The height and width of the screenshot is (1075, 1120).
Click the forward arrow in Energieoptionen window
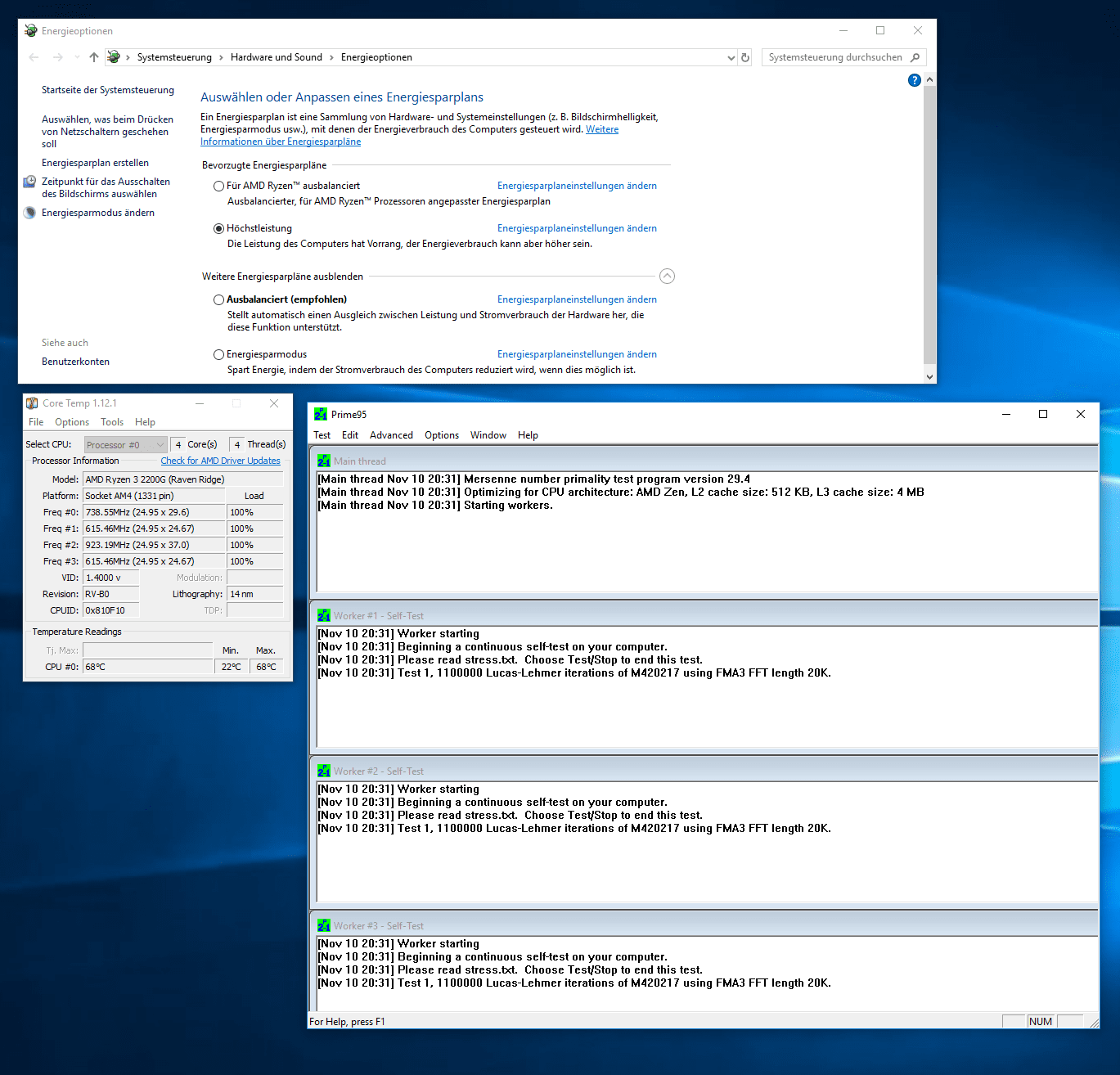pyautogui.click(x=58, y=57)
